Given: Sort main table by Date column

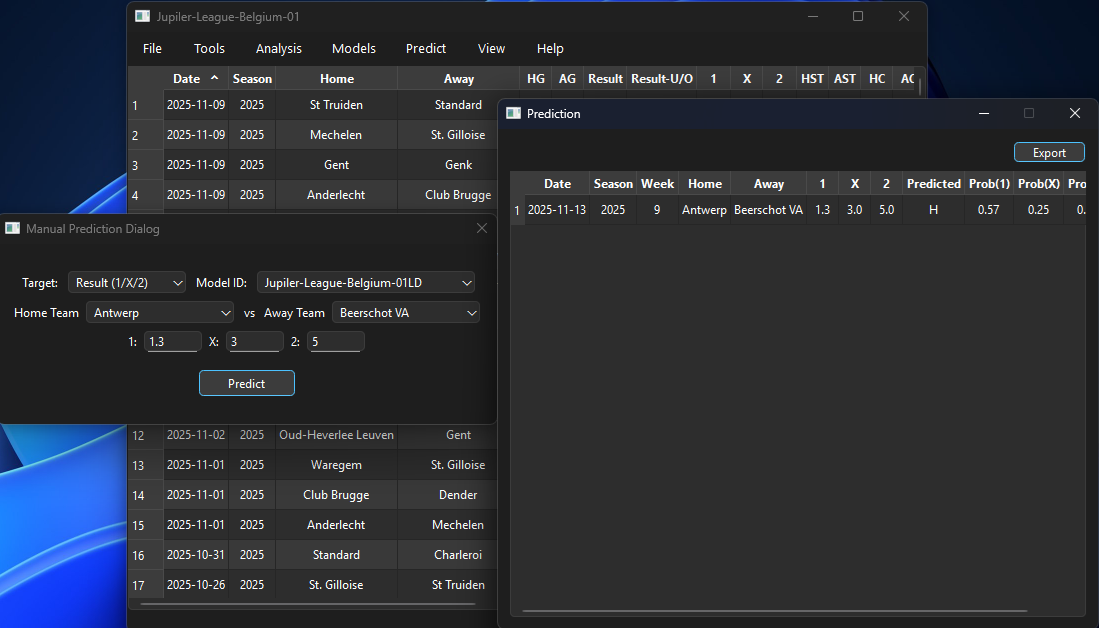Looking at the screenshot, I should (196, 78).
